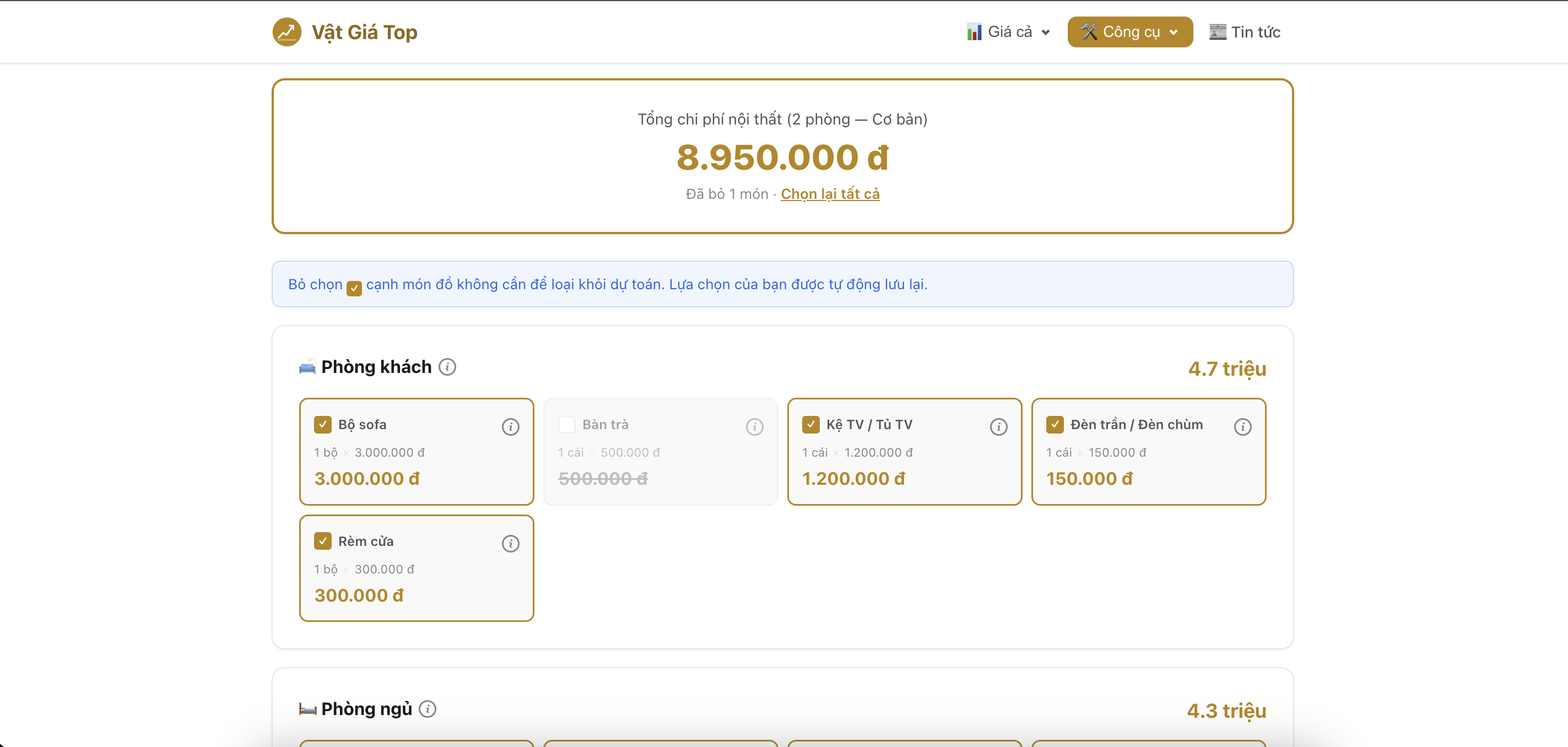The image size is (1568, 747).
Task: Open info icon on Rèm cửa card
Action: 511,544
